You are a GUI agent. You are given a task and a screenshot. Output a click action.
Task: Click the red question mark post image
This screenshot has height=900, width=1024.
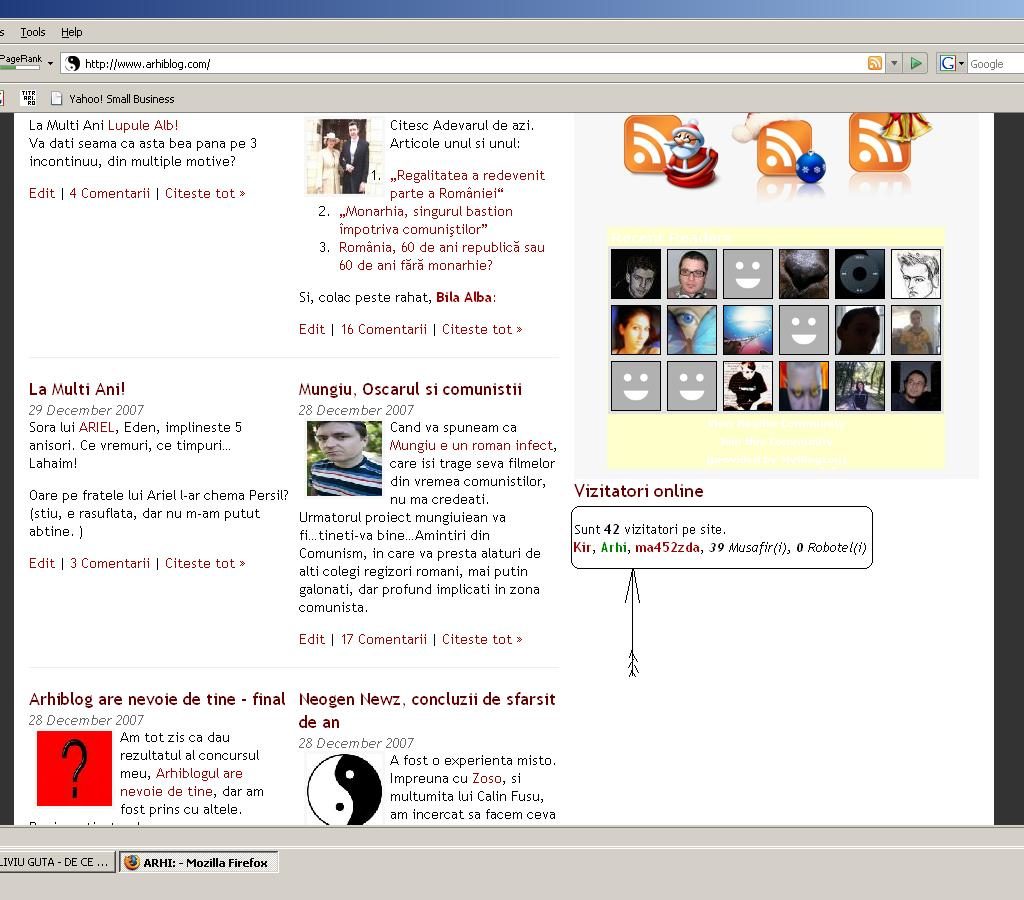[74, 768]
